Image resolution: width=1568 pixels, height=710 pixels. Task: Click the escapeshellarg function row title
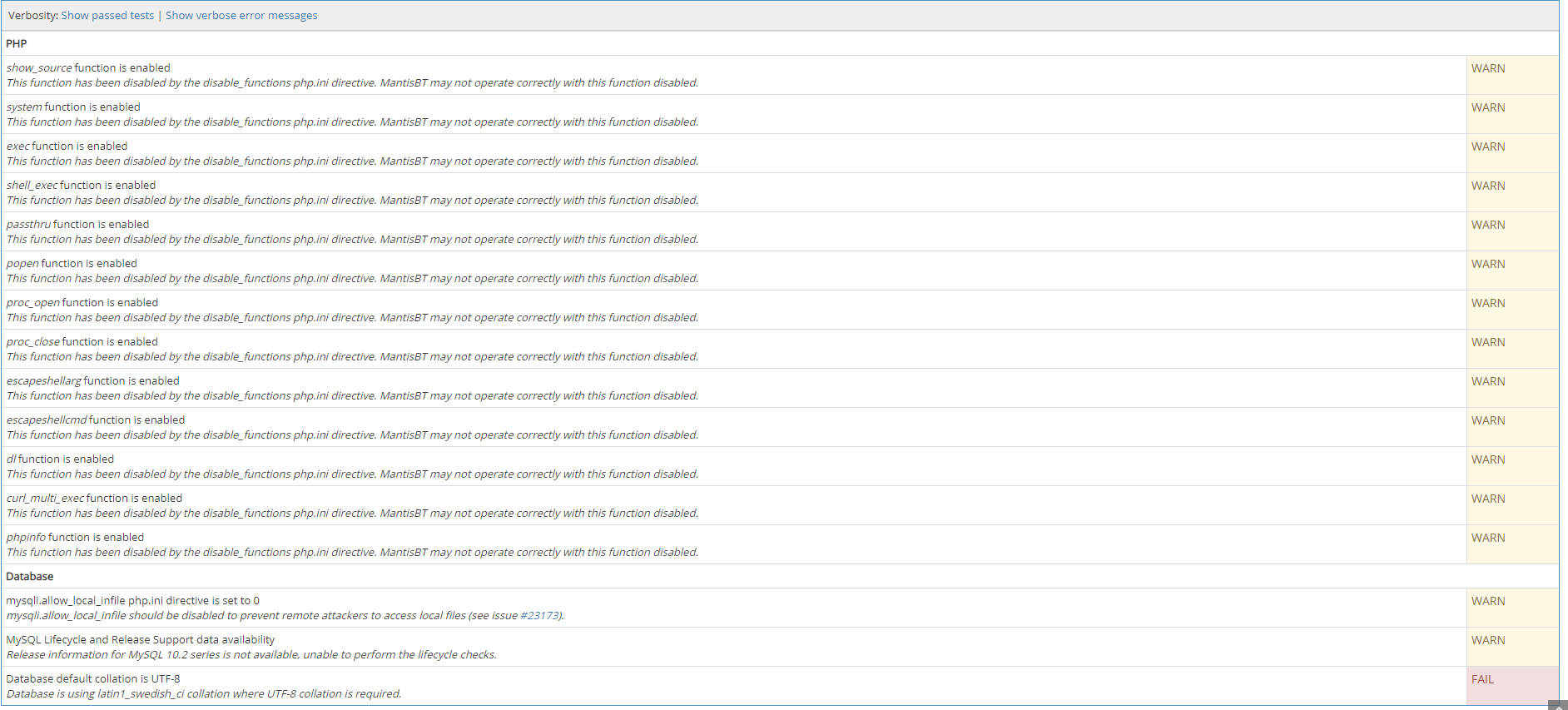click(92, 381)
